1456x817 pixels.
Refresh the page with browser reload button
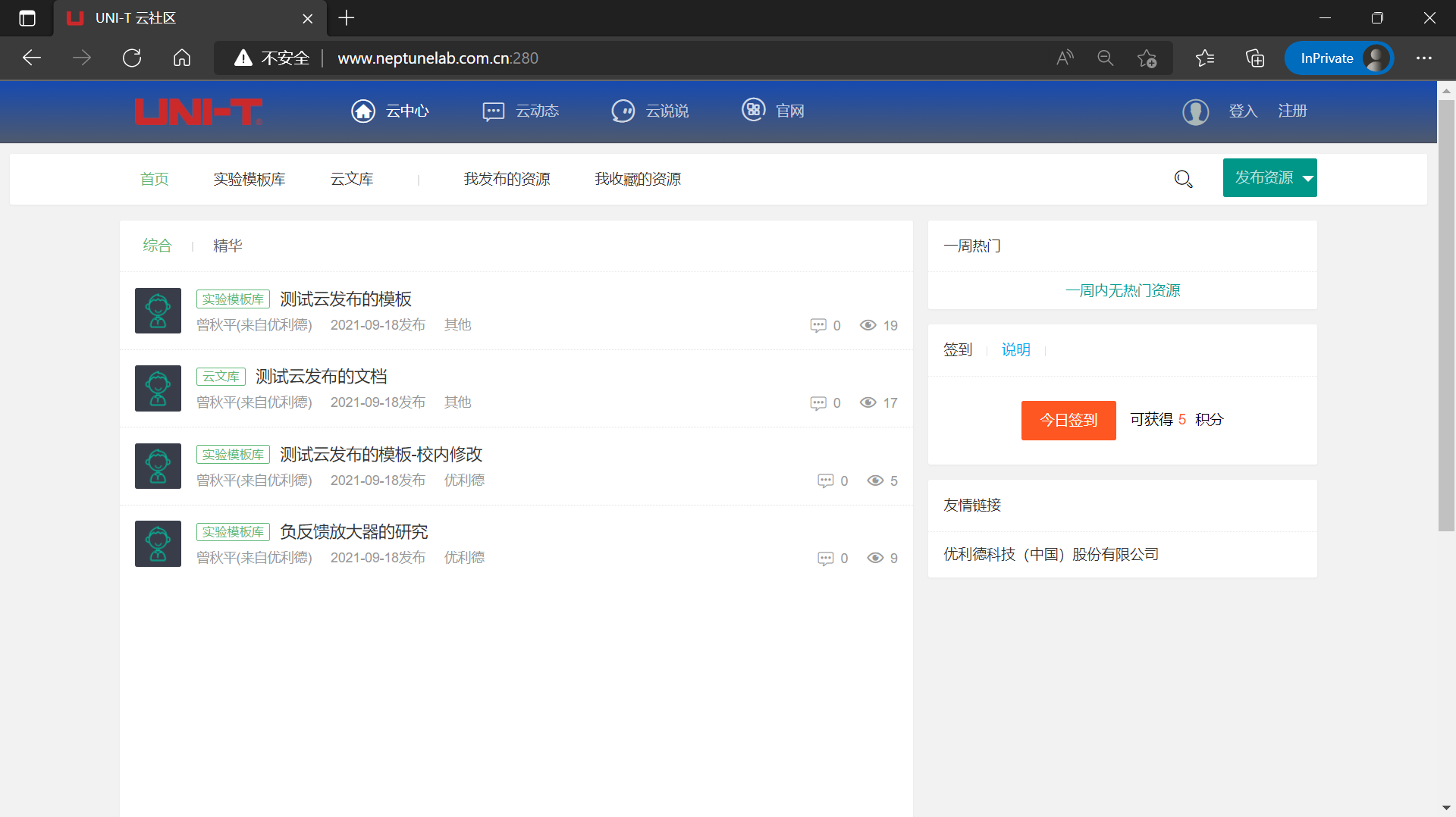coord(132,58)
